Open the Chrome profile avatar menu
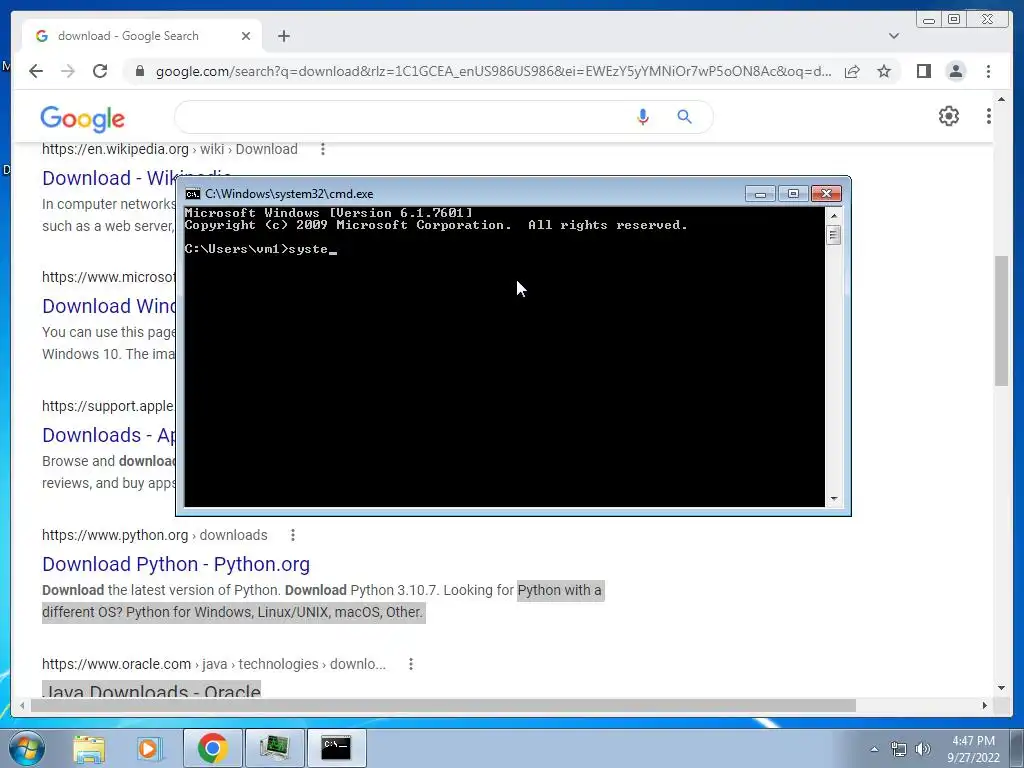This screenshot has width=1024, height=768. click(x=956, y=71)
